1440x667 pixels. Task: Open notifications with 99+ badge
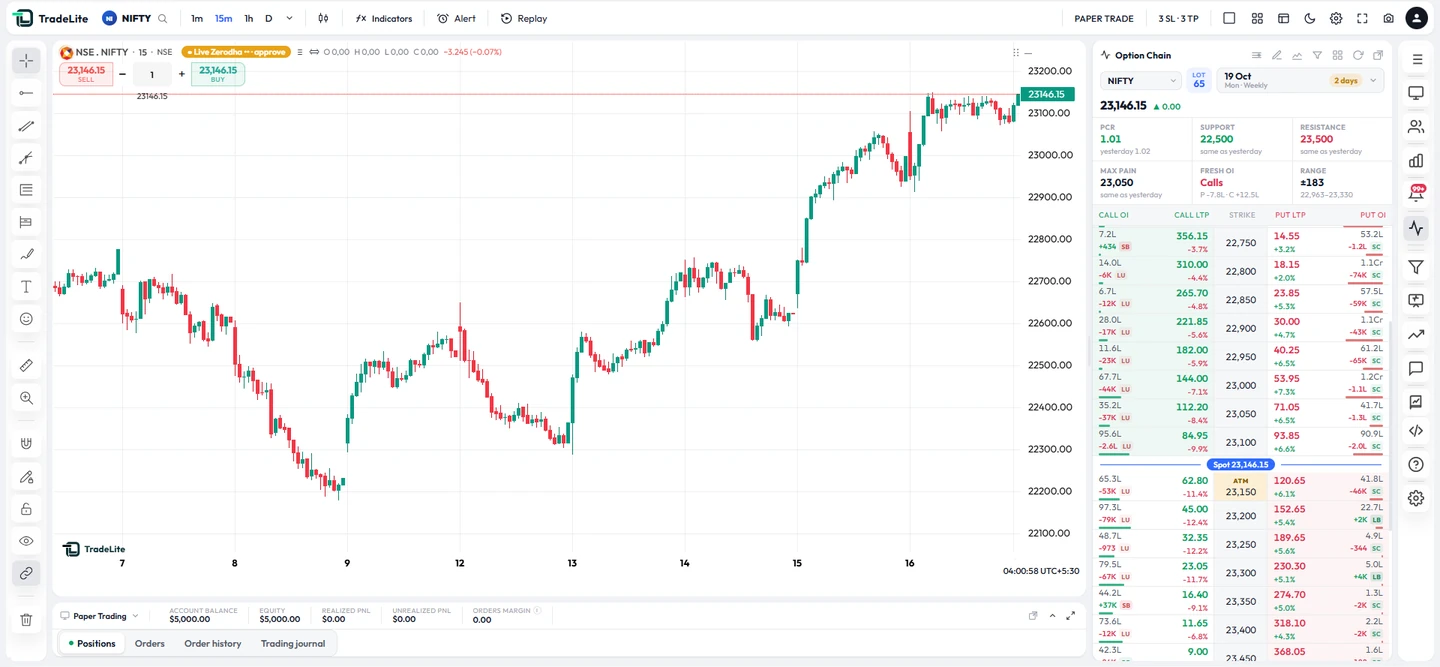click(1416, 193)
